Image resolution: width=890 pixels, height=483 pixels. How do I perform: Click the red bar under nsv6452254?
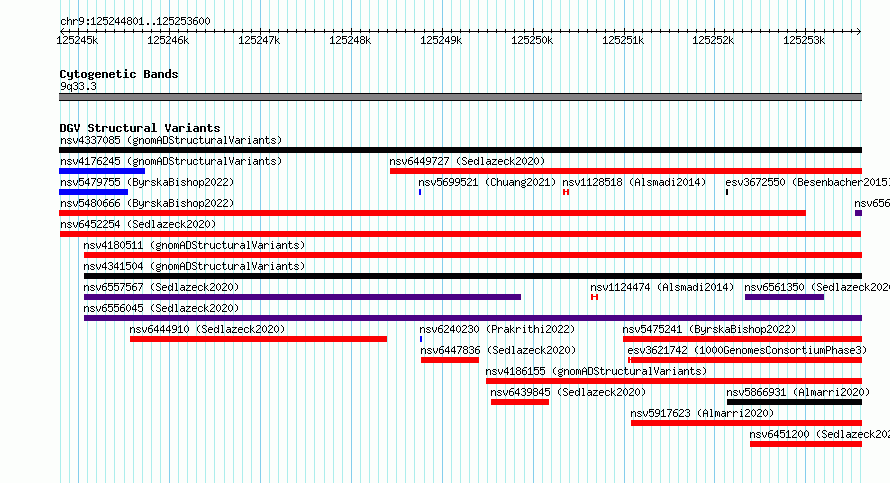click(460, 234)
